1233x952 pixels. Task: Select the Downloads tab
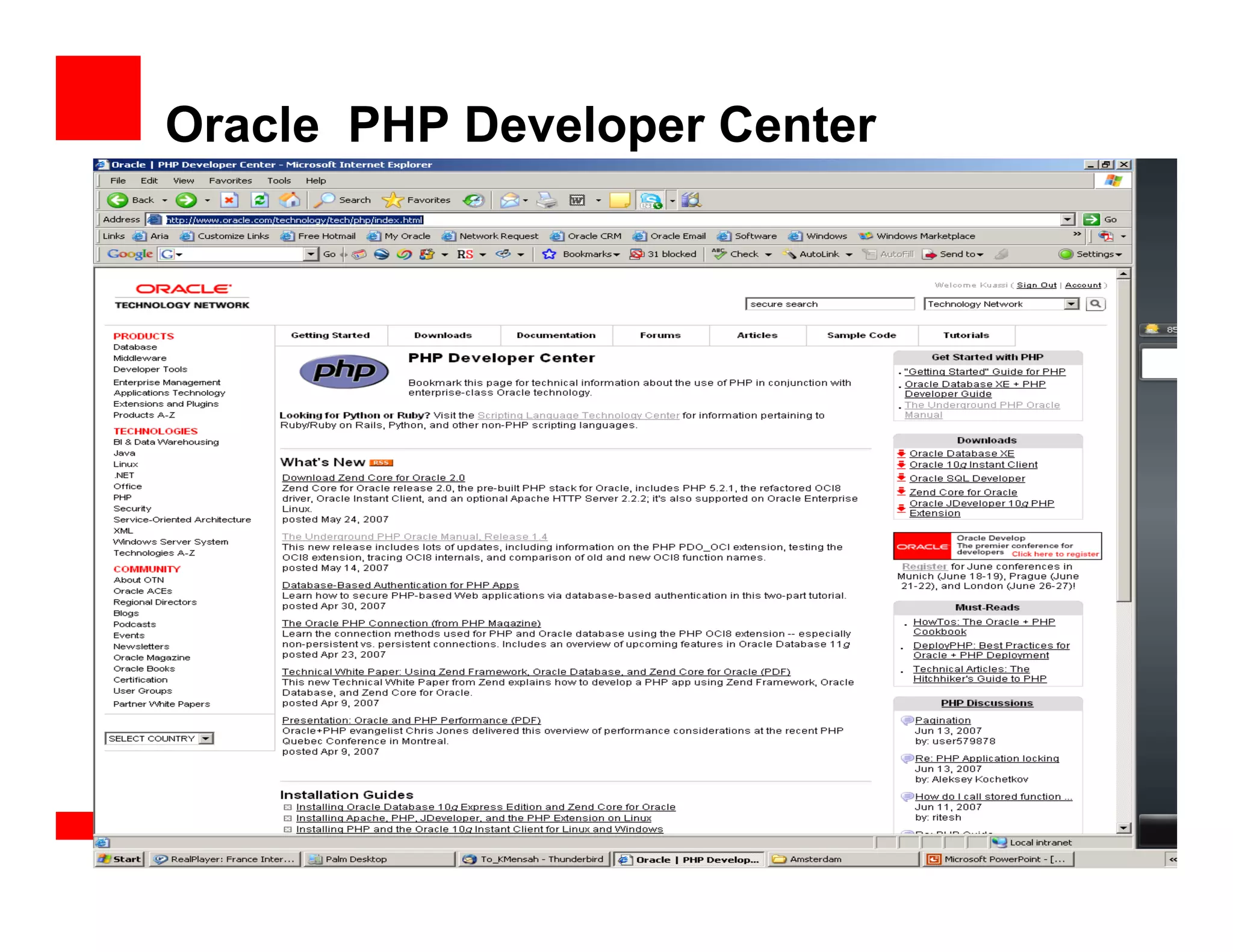point(443,335)
